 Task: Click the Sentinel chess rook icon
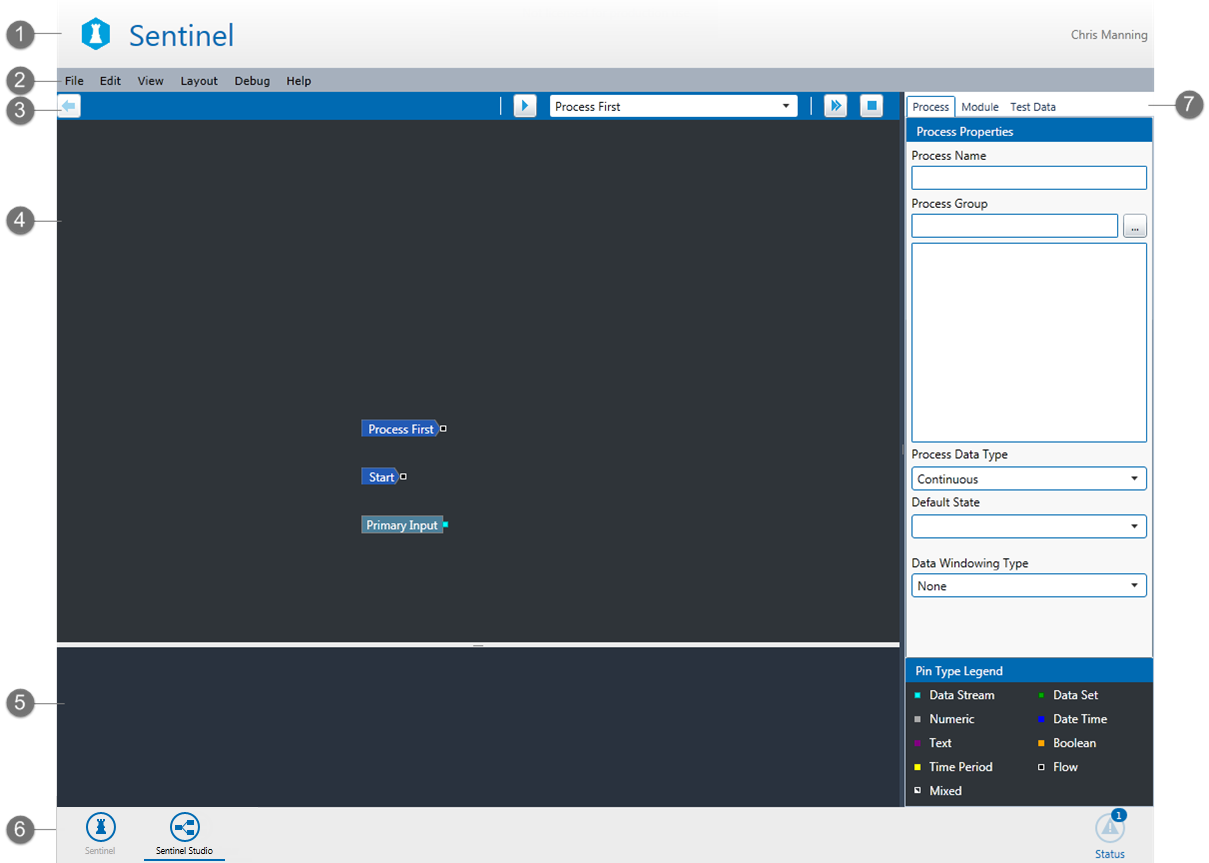100,827
